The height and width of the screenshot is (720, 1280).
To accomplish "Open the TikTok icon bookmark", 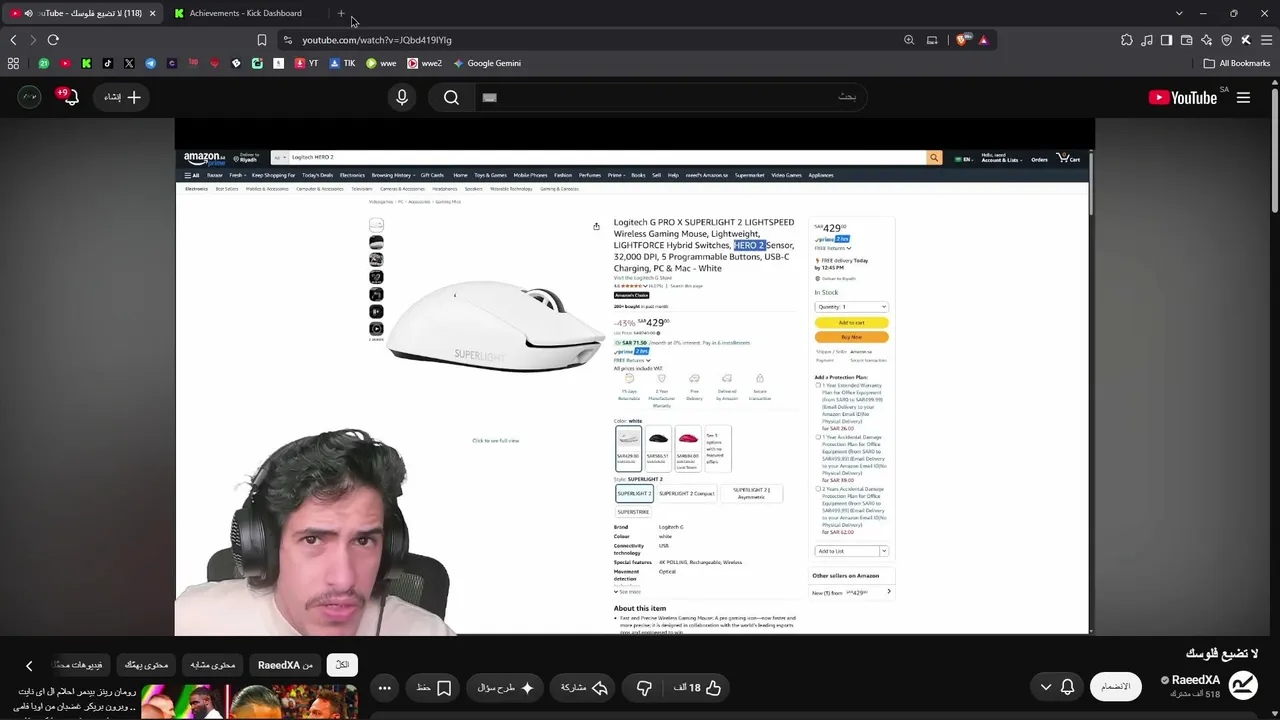I will click(x=108, y=63).
